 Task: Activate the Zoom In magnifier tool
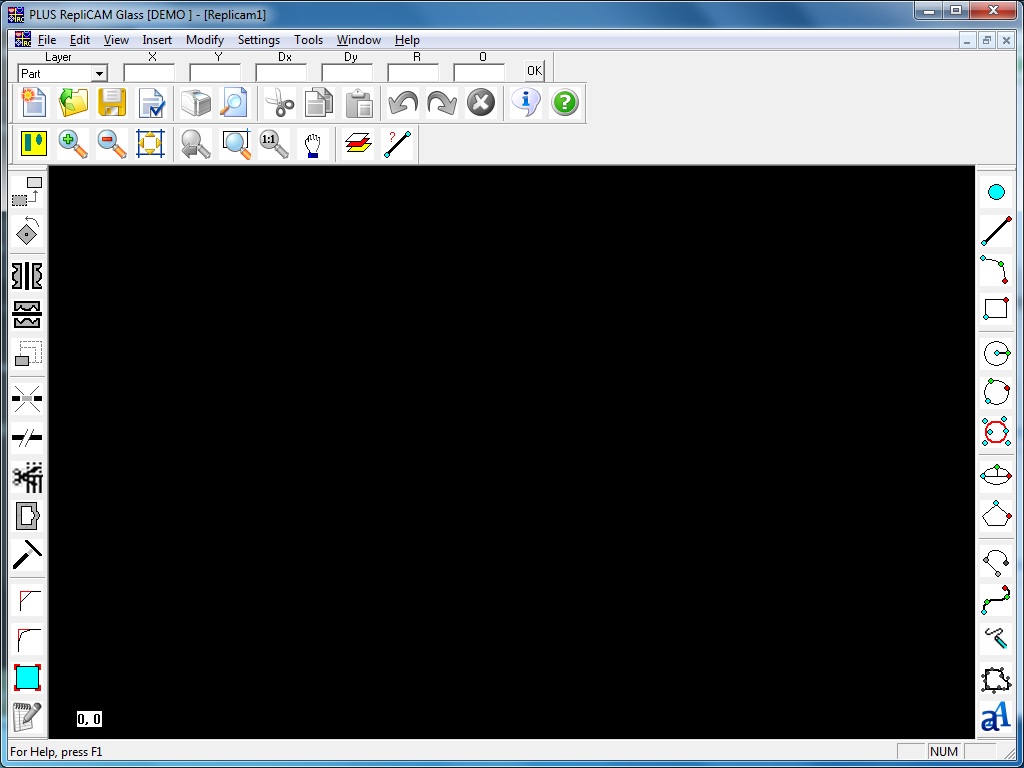(71, 144)
